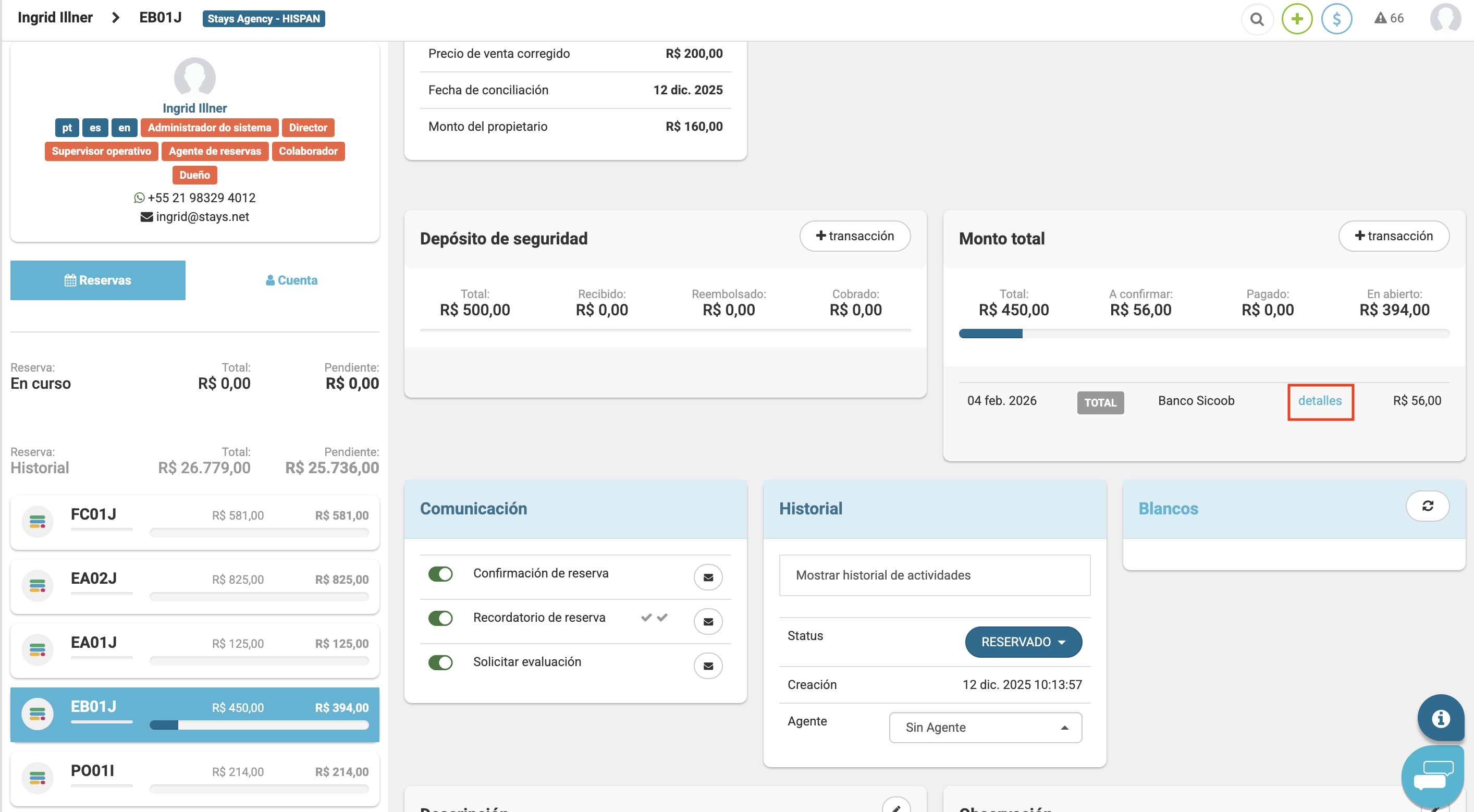The width and height of the screenshot is (1474, 812).
Task: Open the chat support bubble icon
Action: tap(1432, 776)
